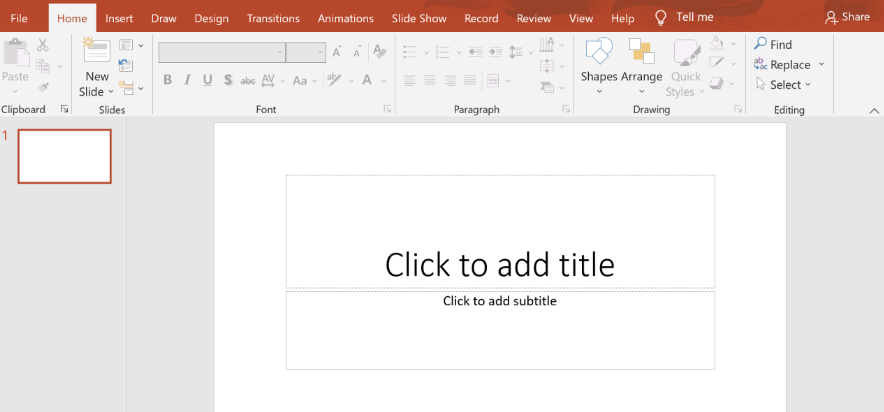Click the Increase List Level icon
Viewport: 884px width, 412px height.
496,52
